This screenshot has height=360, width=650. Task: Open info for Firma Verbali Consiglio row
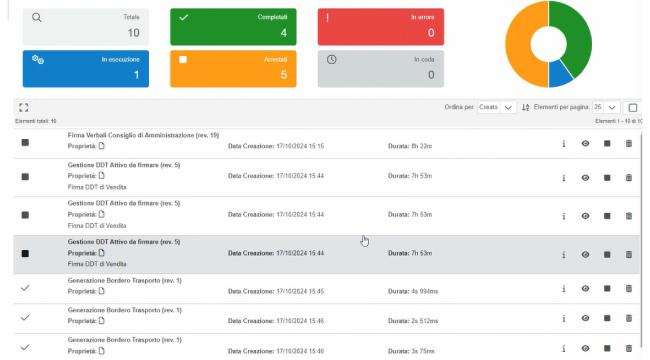point(563,144)
